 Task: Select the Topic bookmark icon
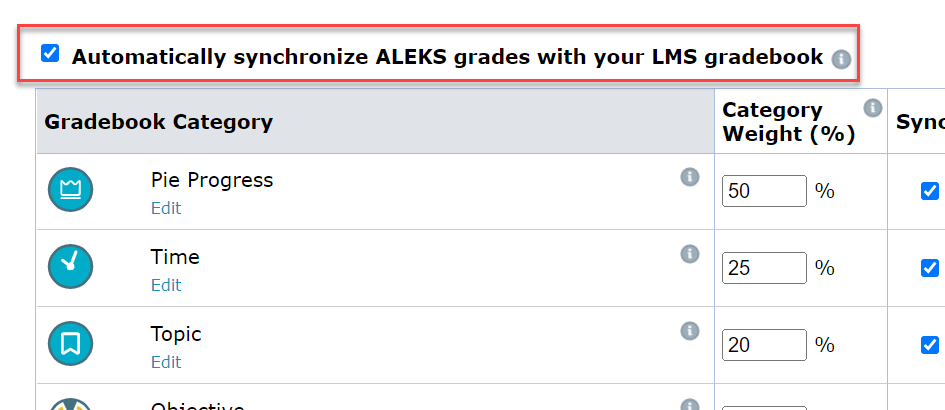(x=71, y=343)
